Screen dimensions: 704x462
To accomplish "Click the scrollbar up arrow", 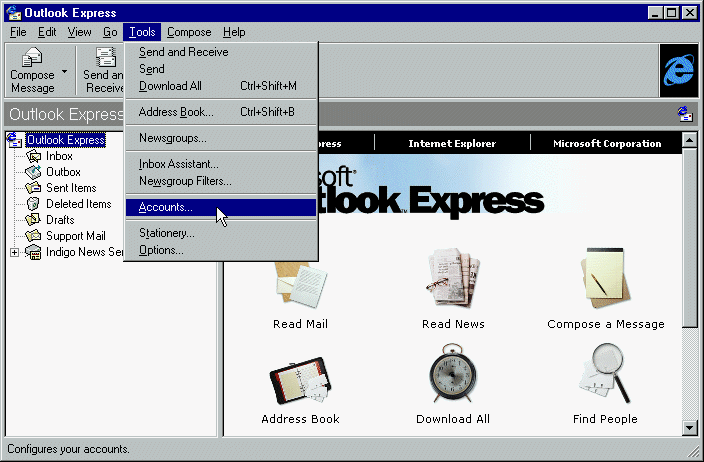I will (x=690, y=140).
